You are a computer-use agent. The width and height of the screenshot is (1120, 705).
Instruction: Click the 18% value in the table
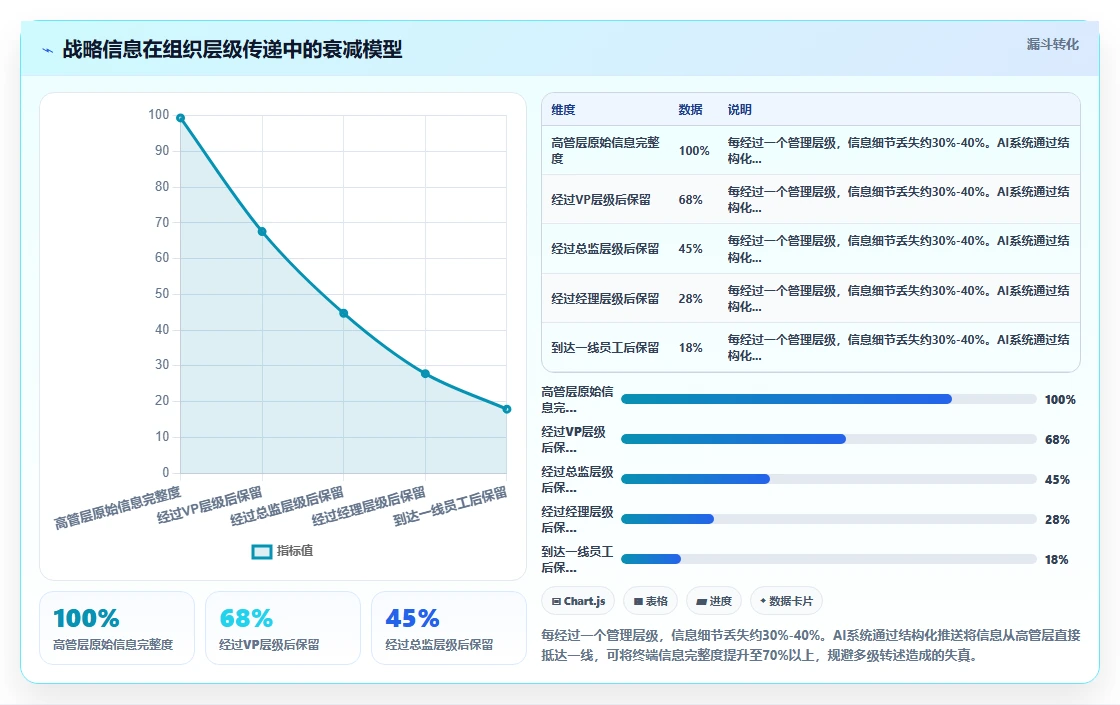point(690,348)
